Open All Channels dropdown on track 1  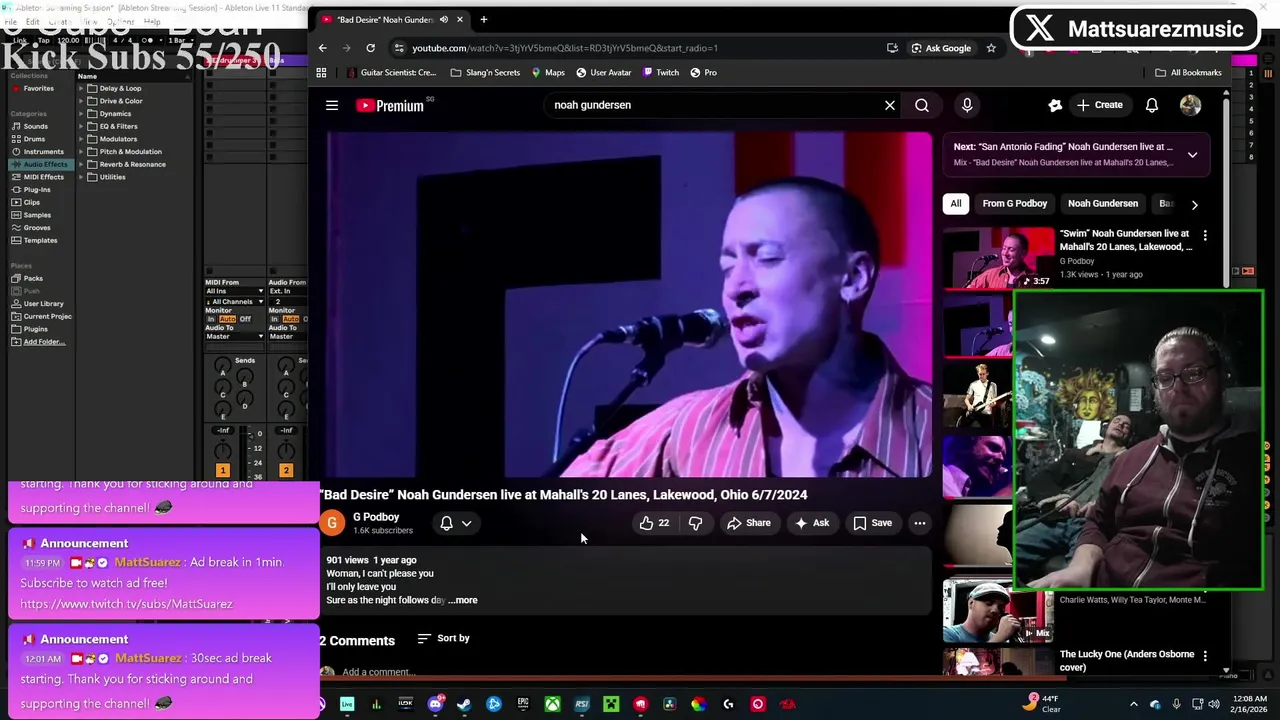click(235, 301)
